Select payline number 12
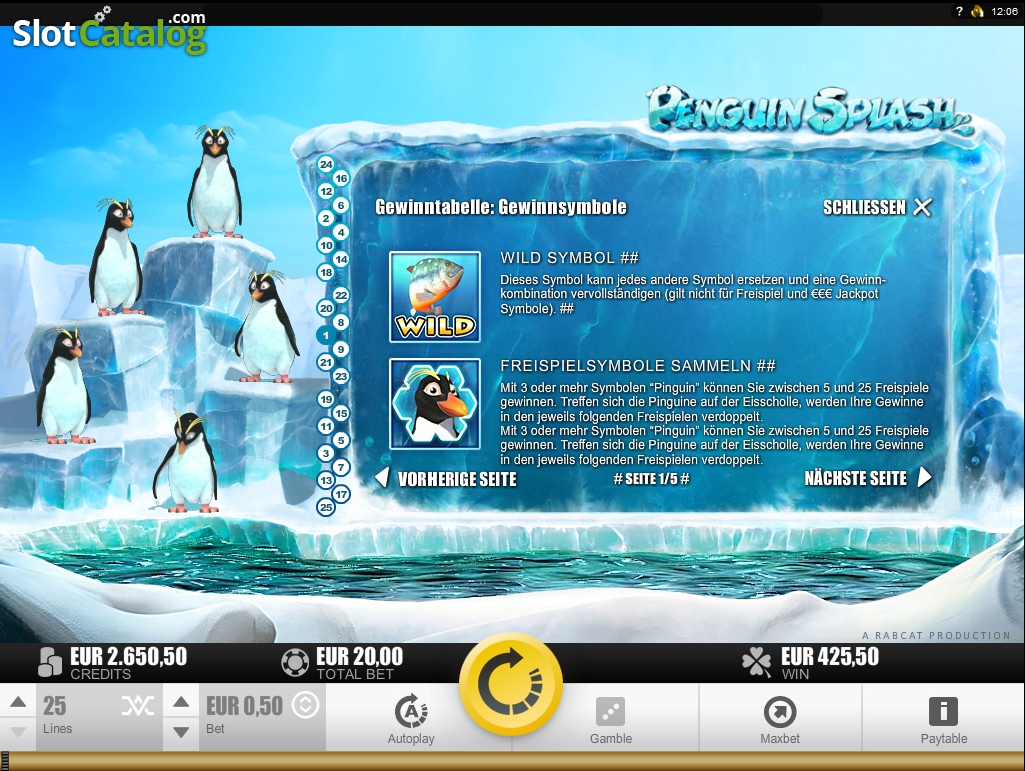 (x=326, y=191)
